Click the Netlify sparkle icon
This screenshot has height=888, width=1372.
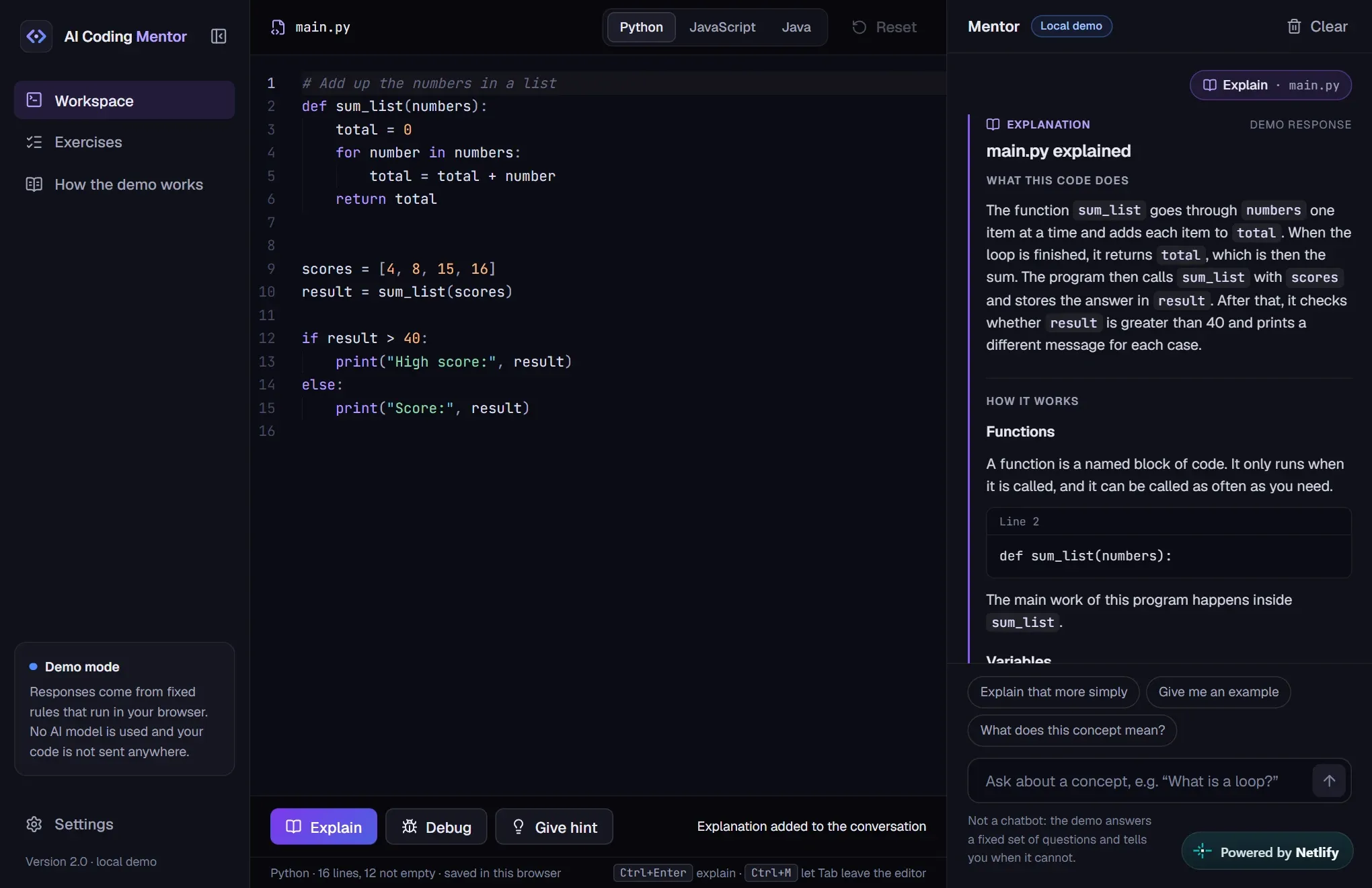(1202, 852)
